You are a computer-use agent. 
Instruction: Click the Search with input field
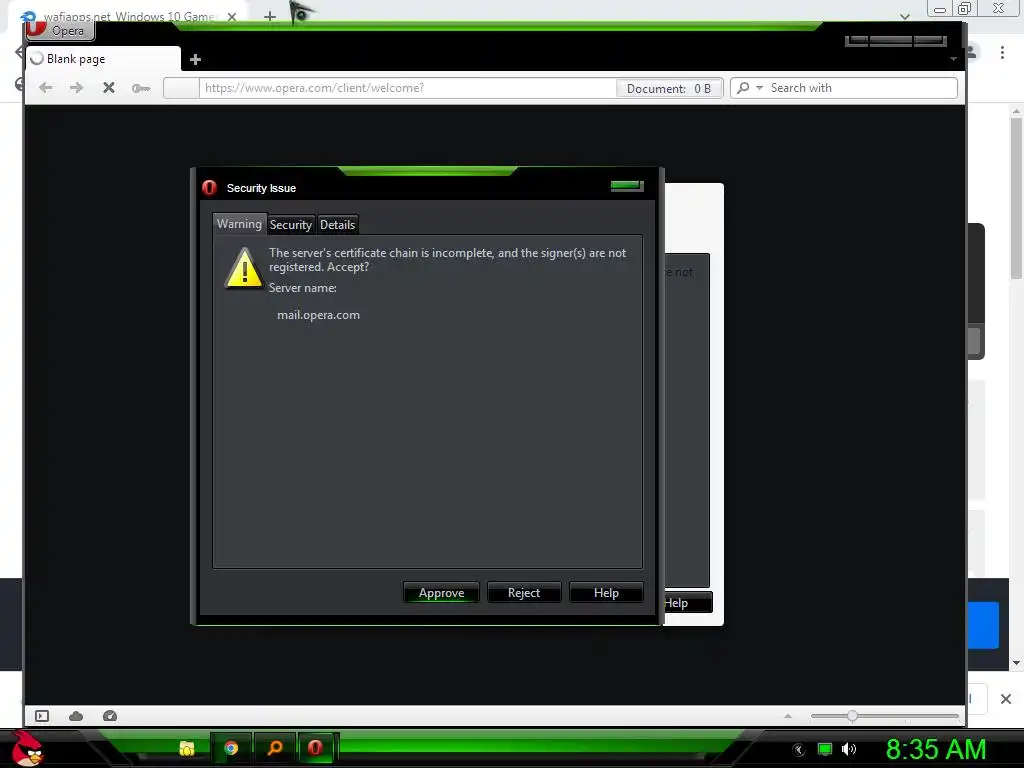pyautogui.click(x=861, y=88)
